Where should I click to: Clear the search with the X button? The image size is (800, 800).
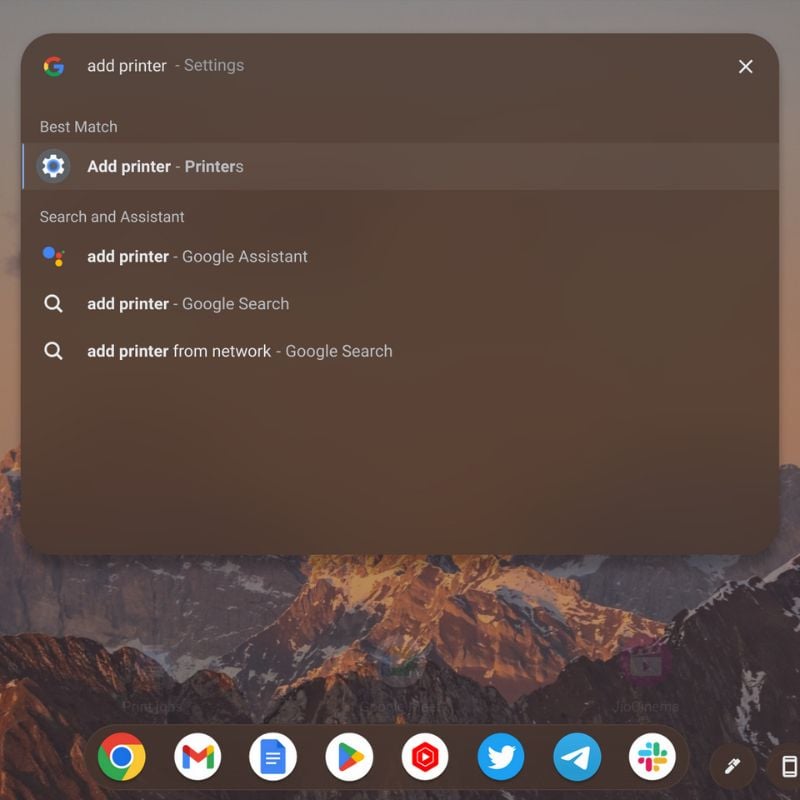[x=746, y=66]
